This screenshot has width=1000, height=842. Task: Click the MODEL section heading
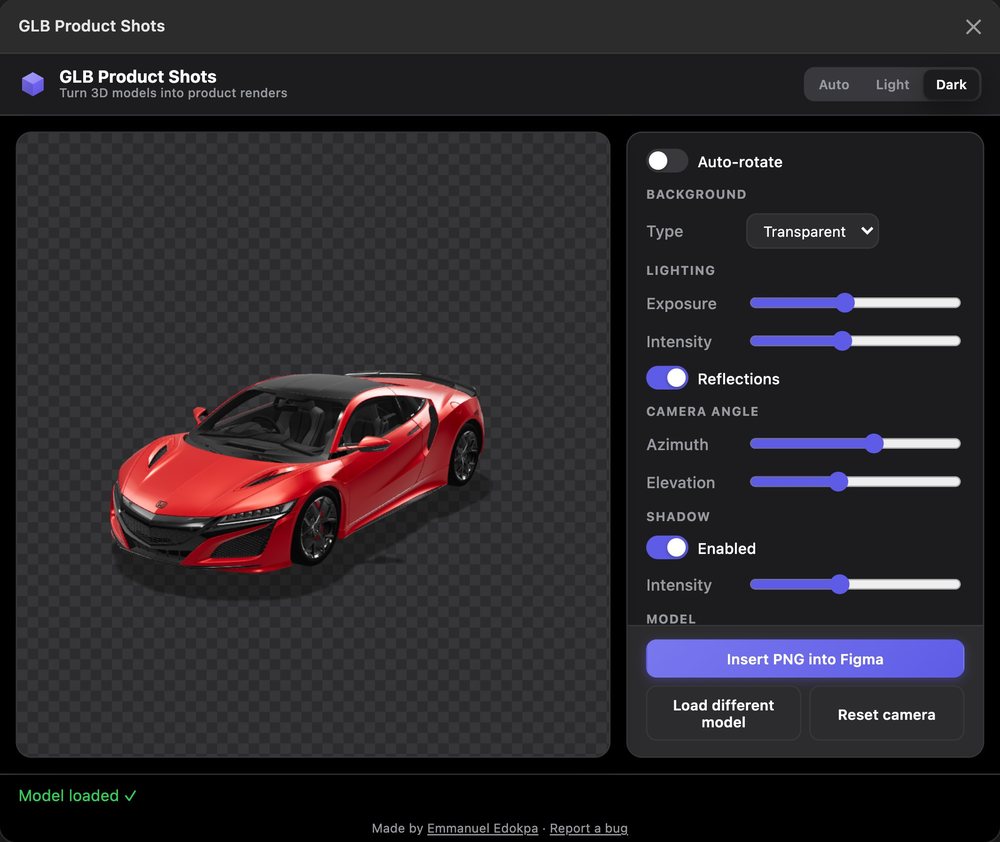coord(671,618)
